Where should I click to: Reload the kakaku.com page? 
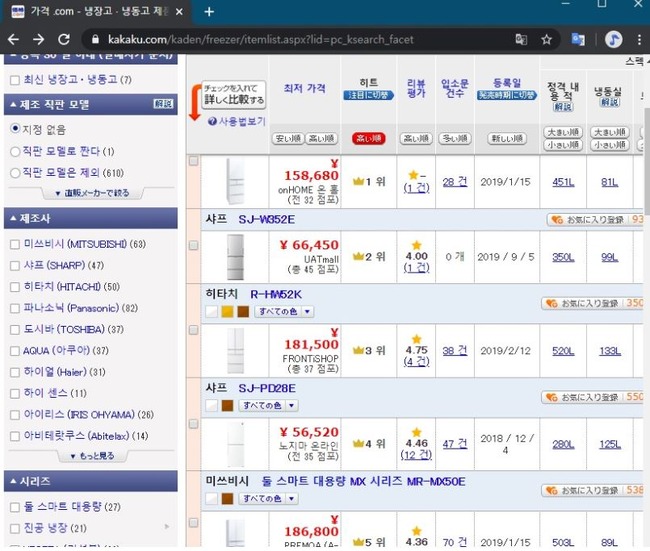click(x=64, y=39)
